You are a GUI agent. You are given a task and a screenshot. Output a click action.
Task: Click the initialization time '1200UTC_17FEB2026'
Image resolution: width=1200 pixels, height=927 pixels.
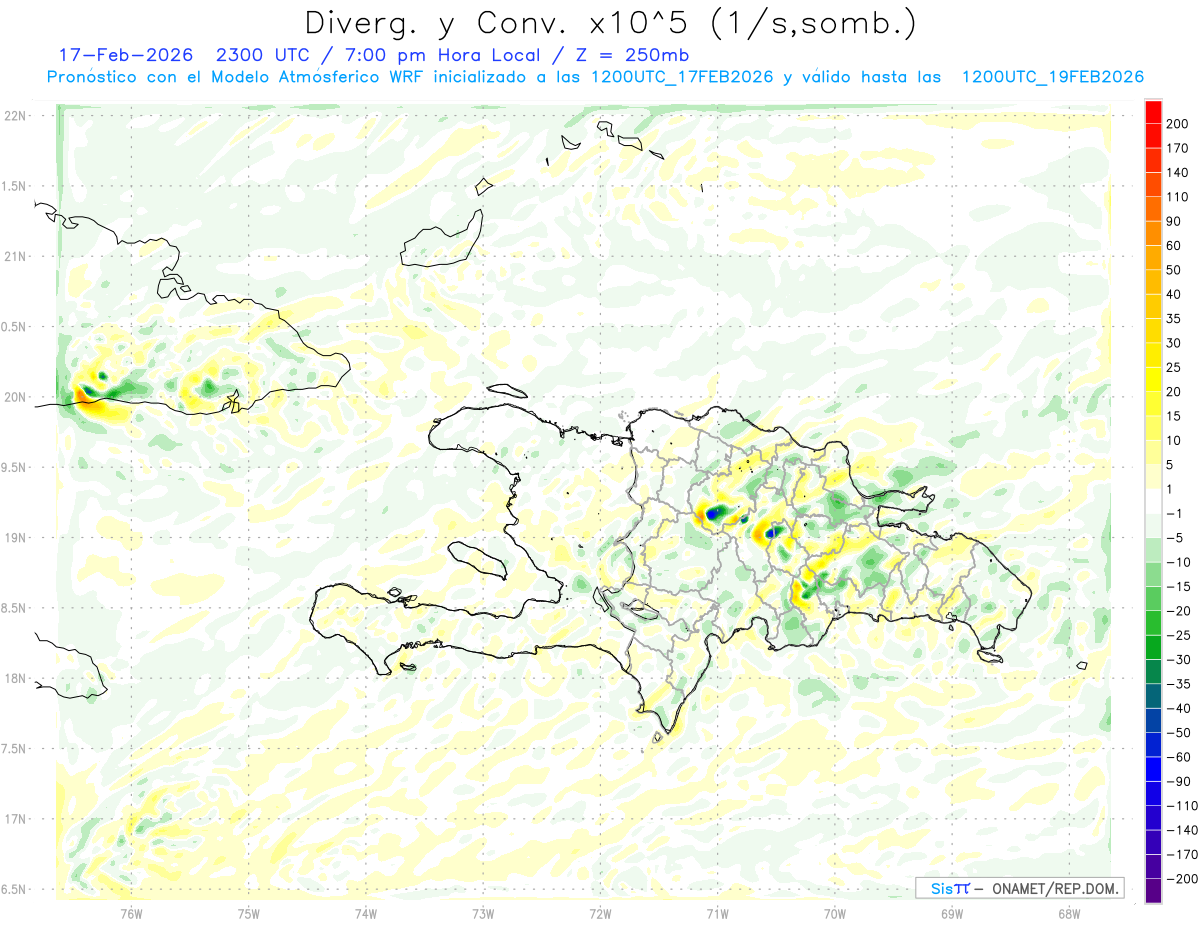tap(681, 77)
